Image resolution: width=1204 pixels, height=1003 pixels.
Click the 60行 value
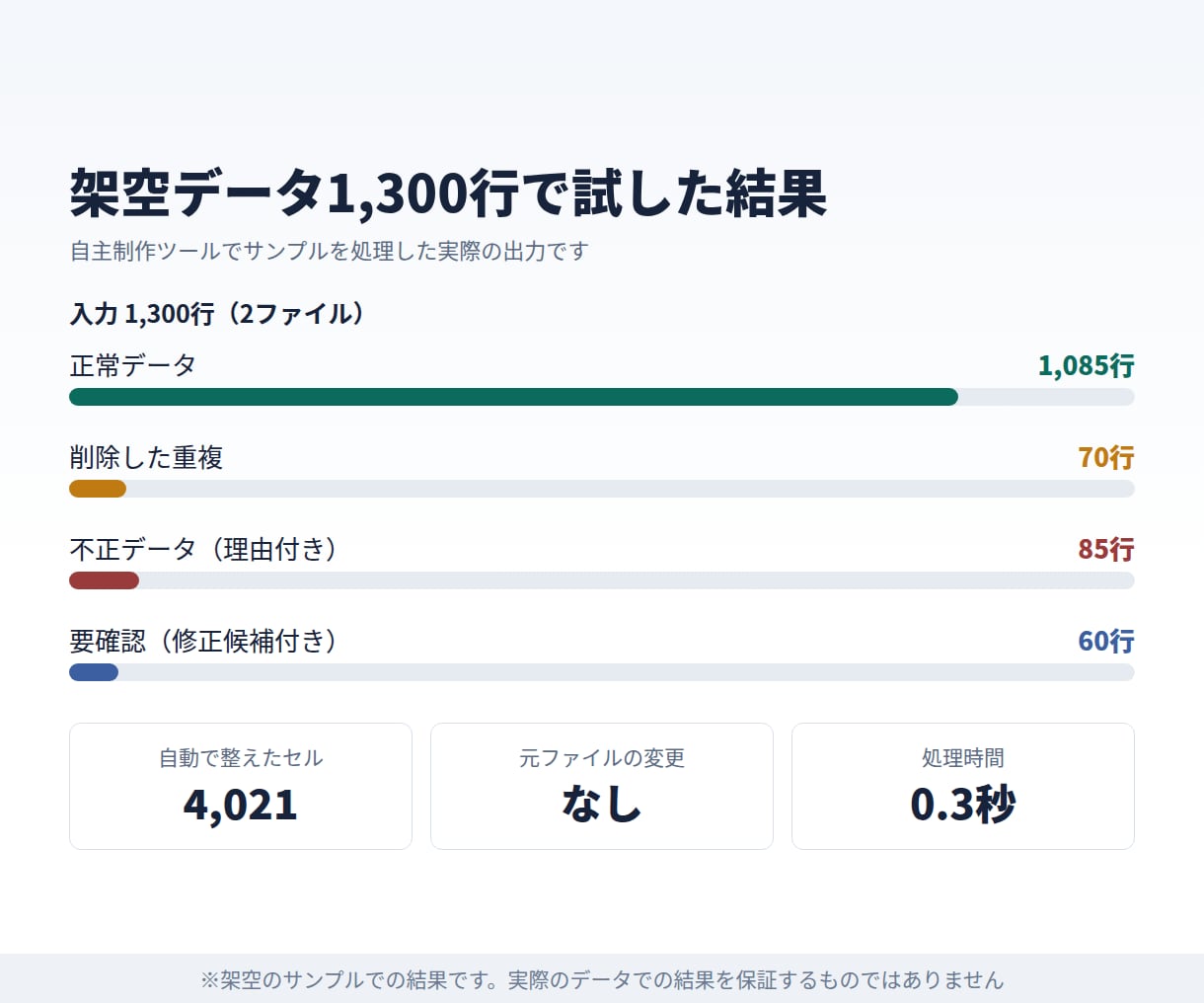click(1106, 641)
